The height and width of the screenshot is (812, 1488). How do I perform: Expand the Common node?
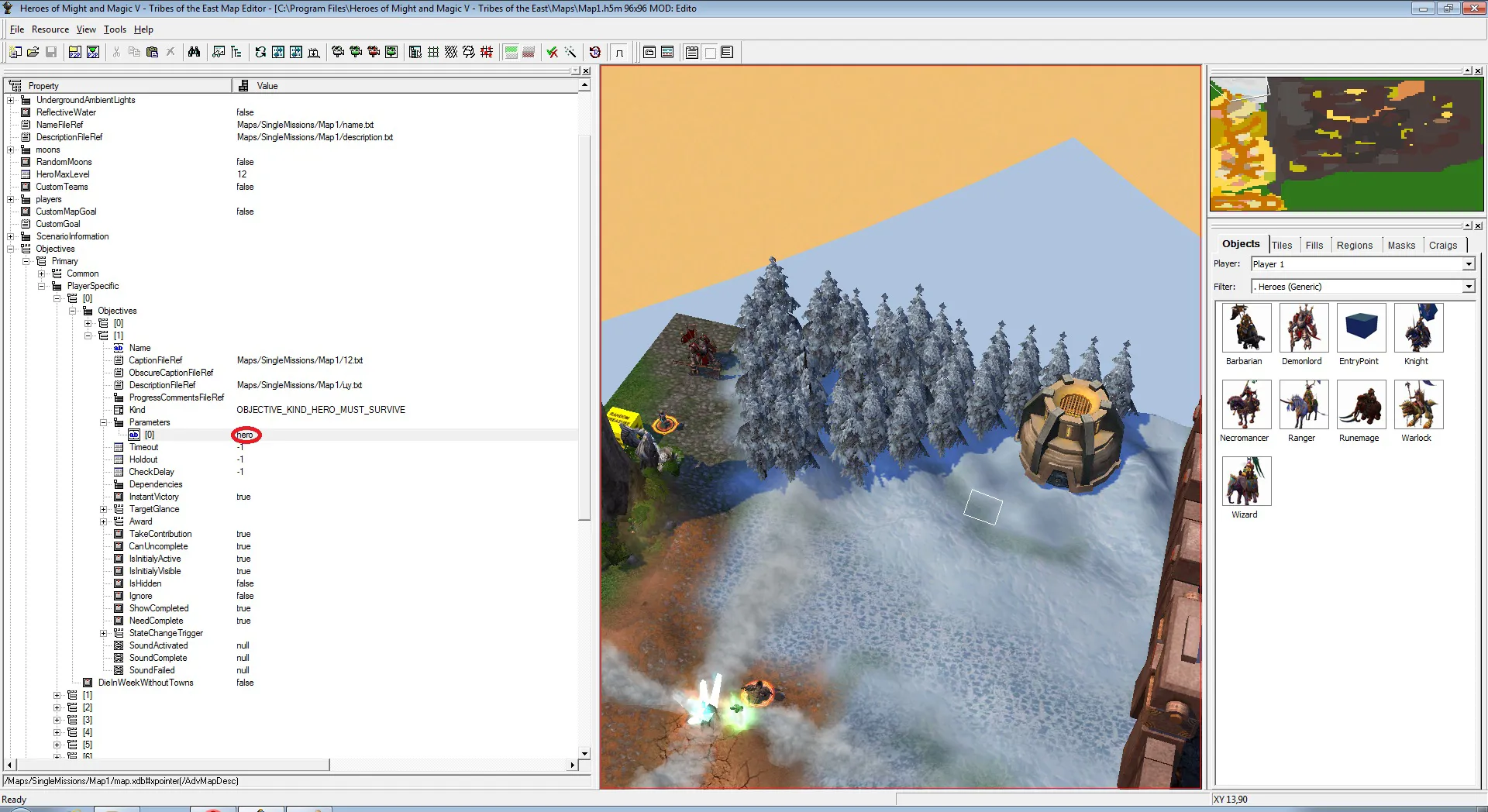[x=41, y=274]
